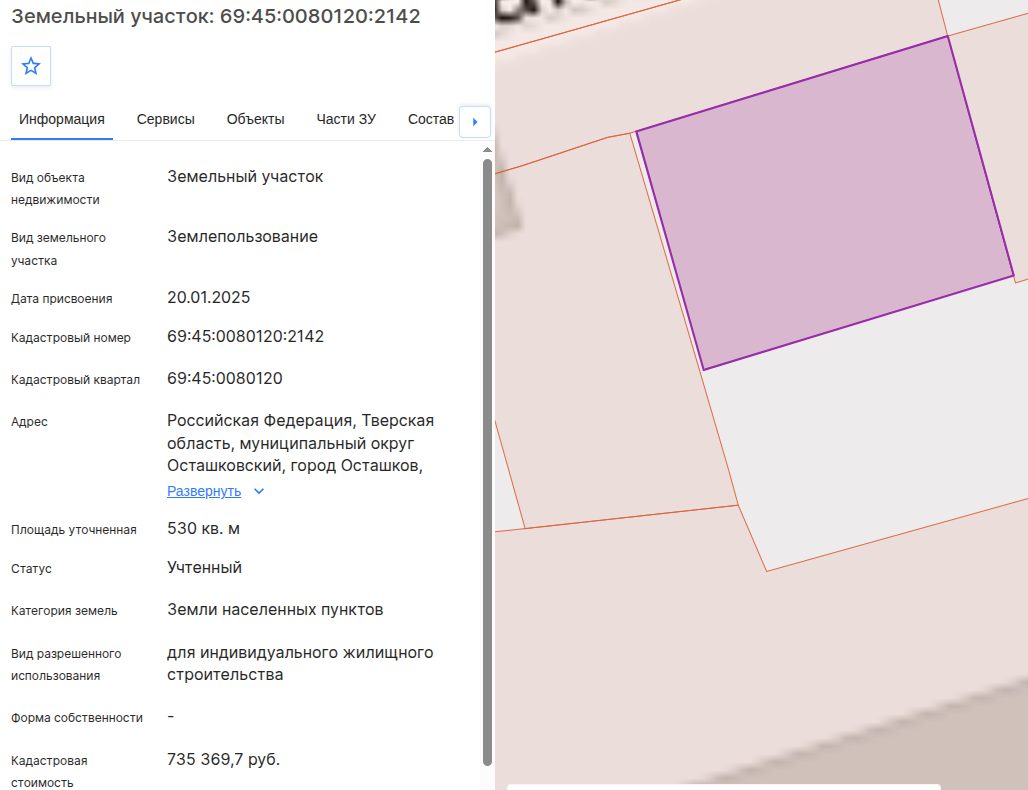Click the Развернуть link
Viewport: 1028px width, 790px height.
[204, 491]
